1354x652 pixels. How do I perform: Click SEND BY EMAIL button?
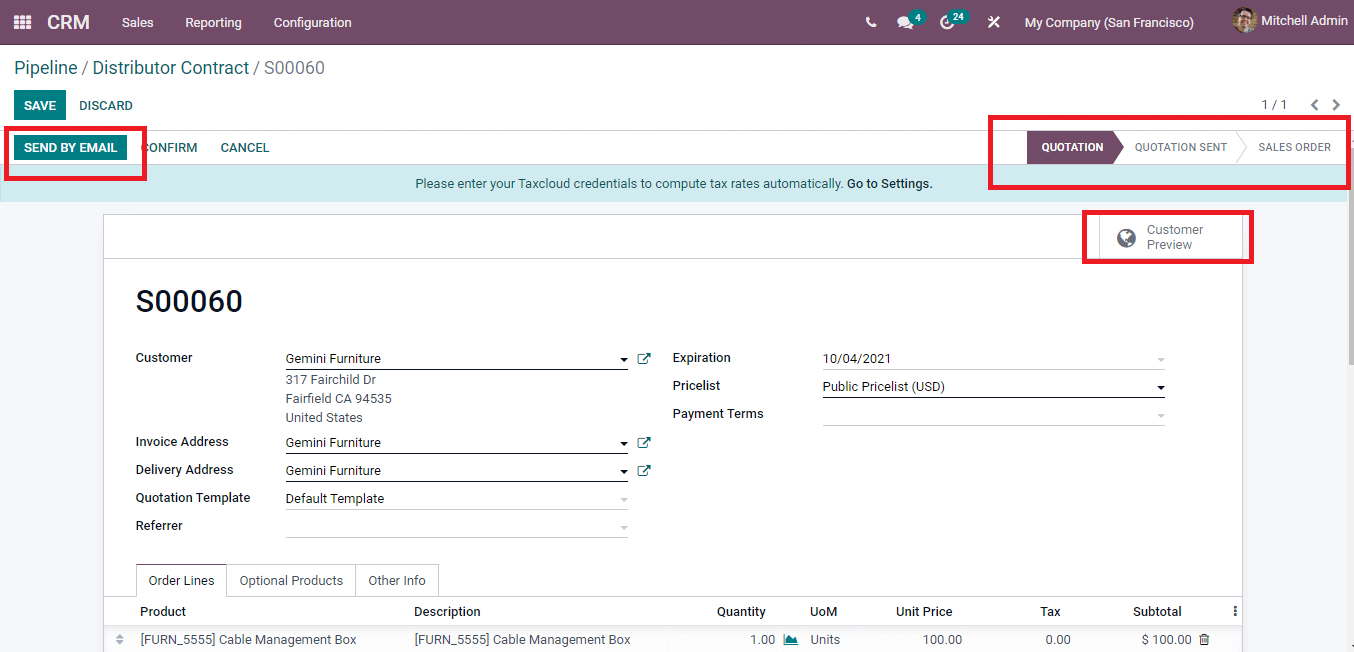click(70, 147)
